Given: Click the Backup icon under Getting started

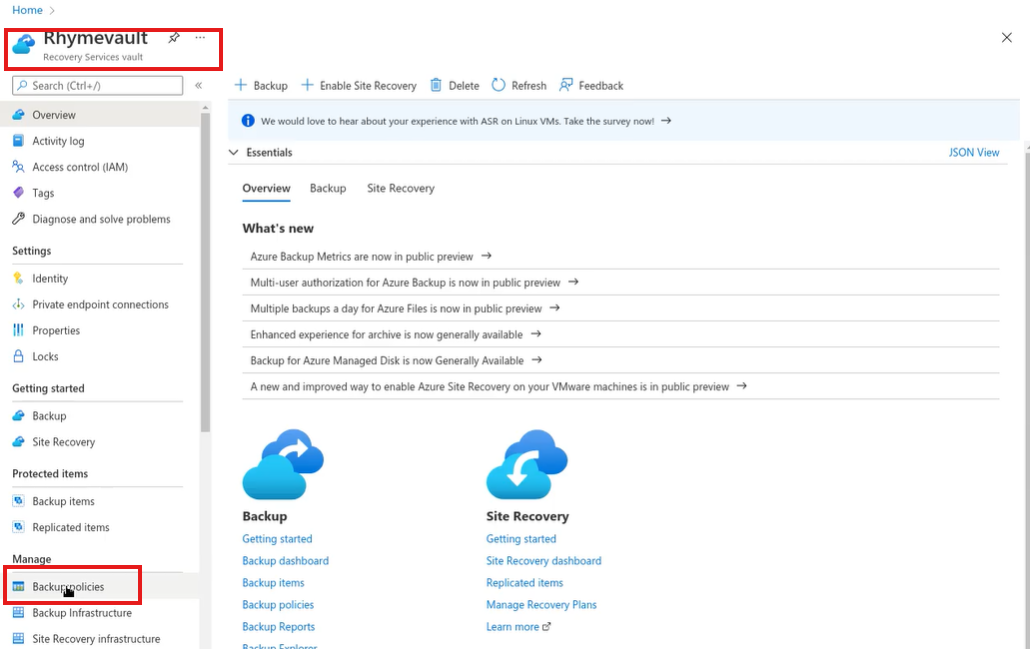Looking at the screenshot, I should (18, 416).
